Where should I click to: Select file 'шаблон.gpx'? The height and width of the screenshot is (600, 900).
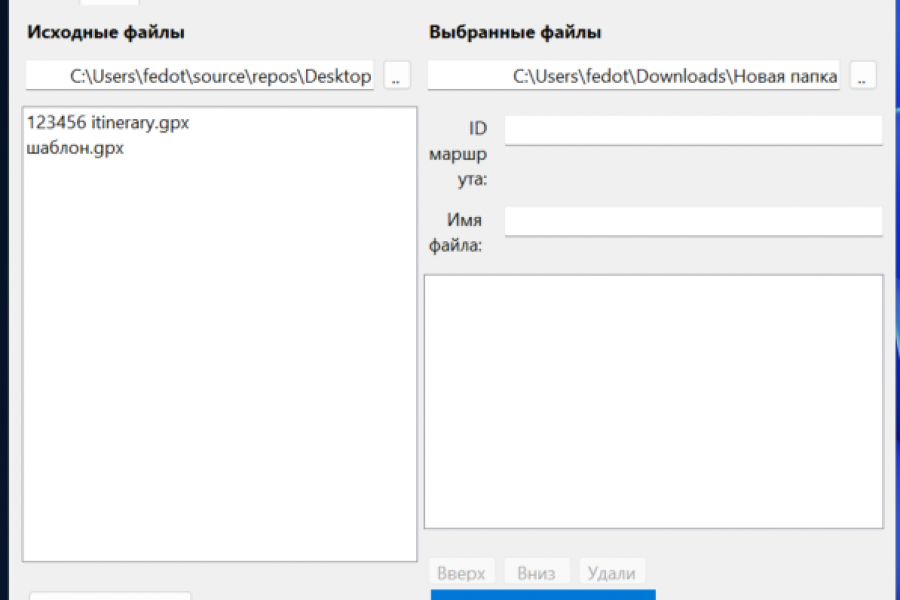[75, 148]
